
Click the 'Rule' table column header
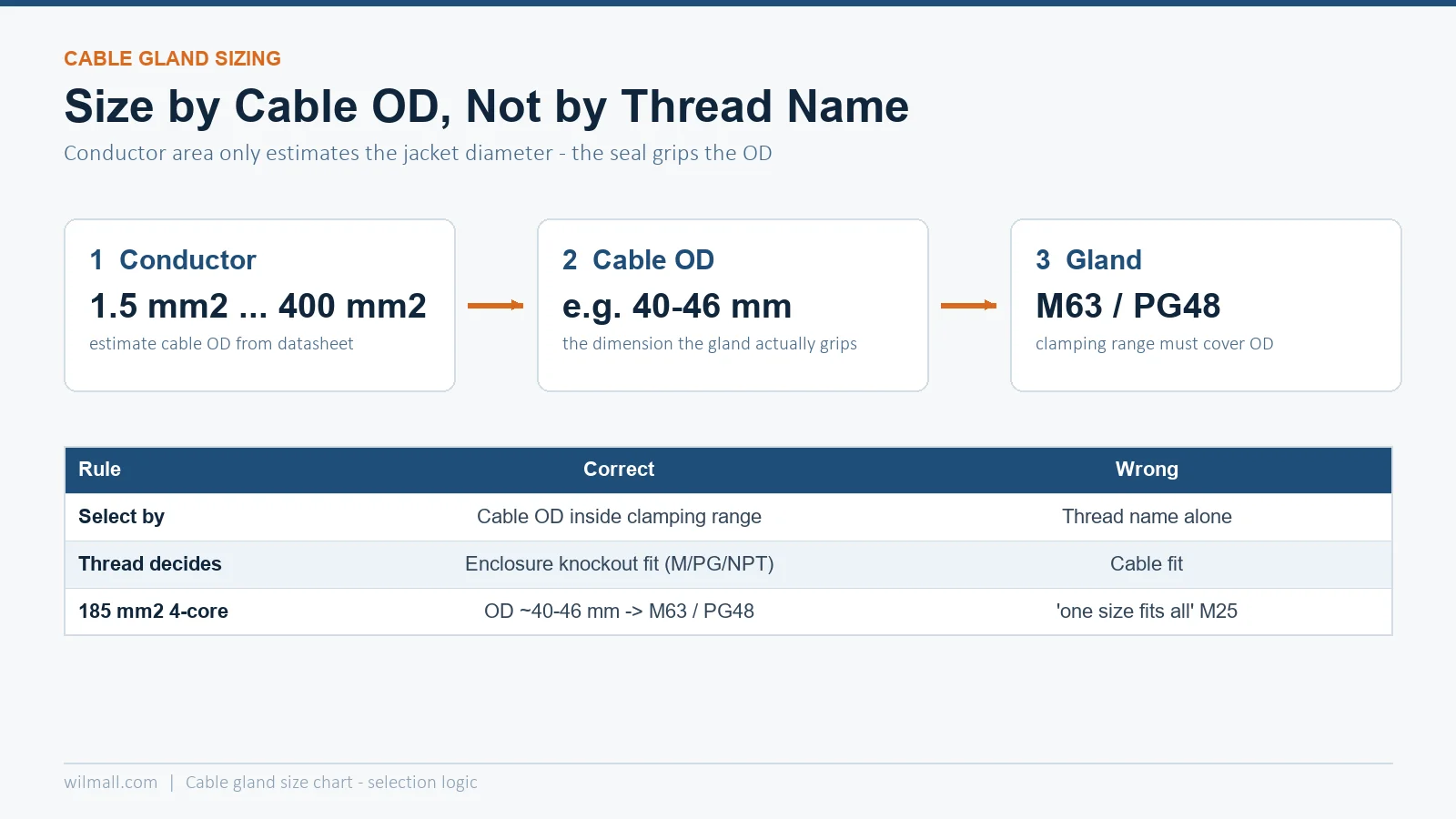[99, 470]
